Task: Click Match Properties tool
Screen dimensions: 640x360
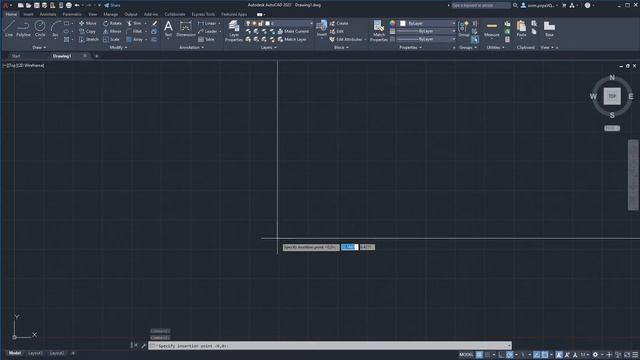Action: 378,31
